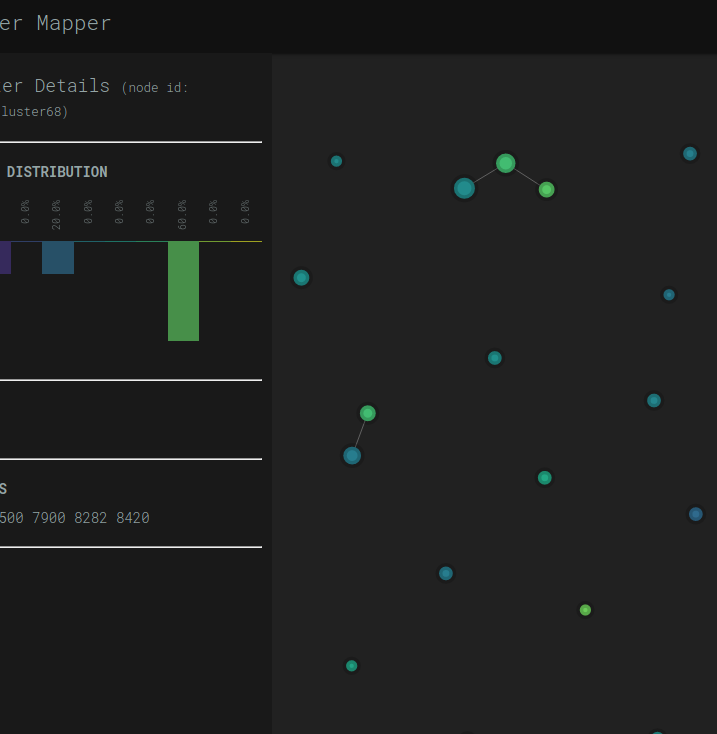Viewport: 717px width, 734px height.
Task: Select member id 7900
Action: pos(49,518)
